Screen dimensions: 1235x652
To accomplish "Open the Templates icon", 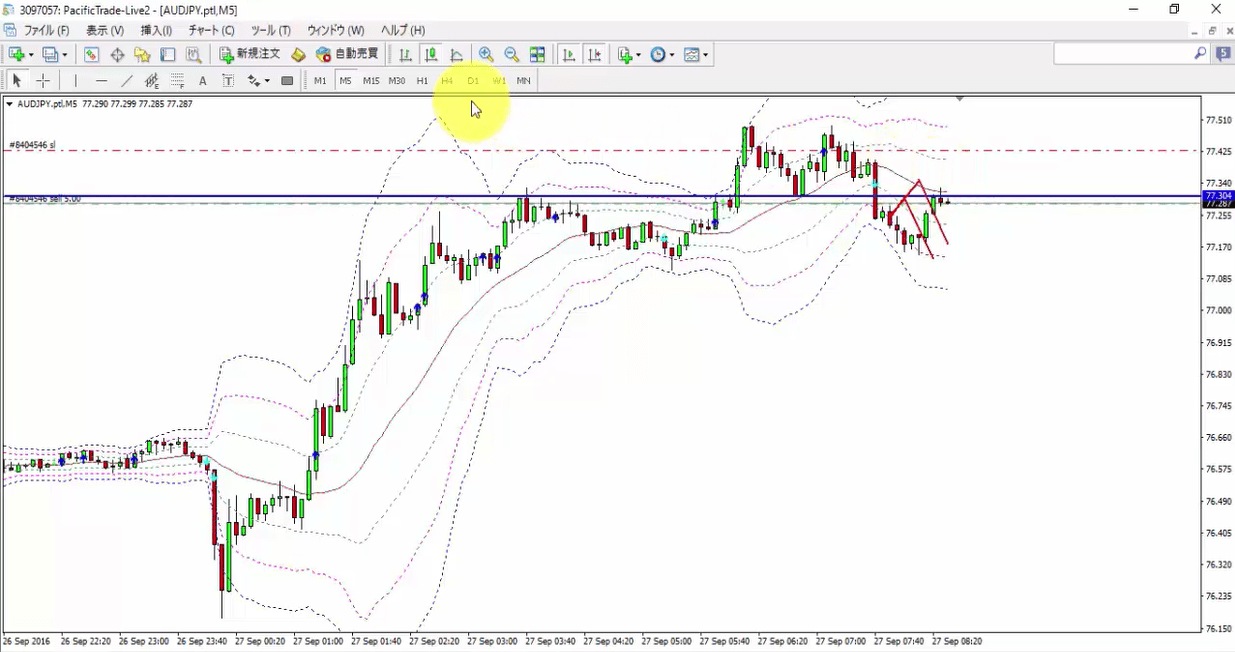I will coord(692,54).
